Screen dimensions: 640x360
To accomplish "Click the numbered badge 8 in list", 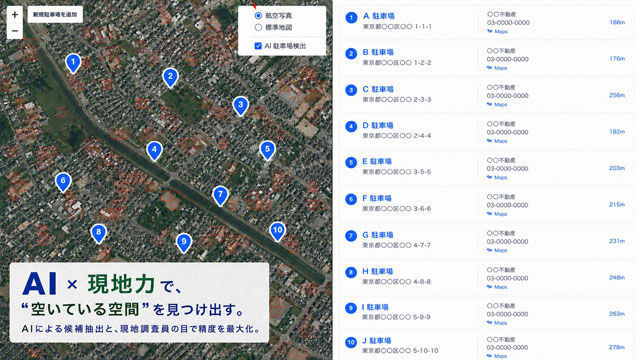I will 351,272.
